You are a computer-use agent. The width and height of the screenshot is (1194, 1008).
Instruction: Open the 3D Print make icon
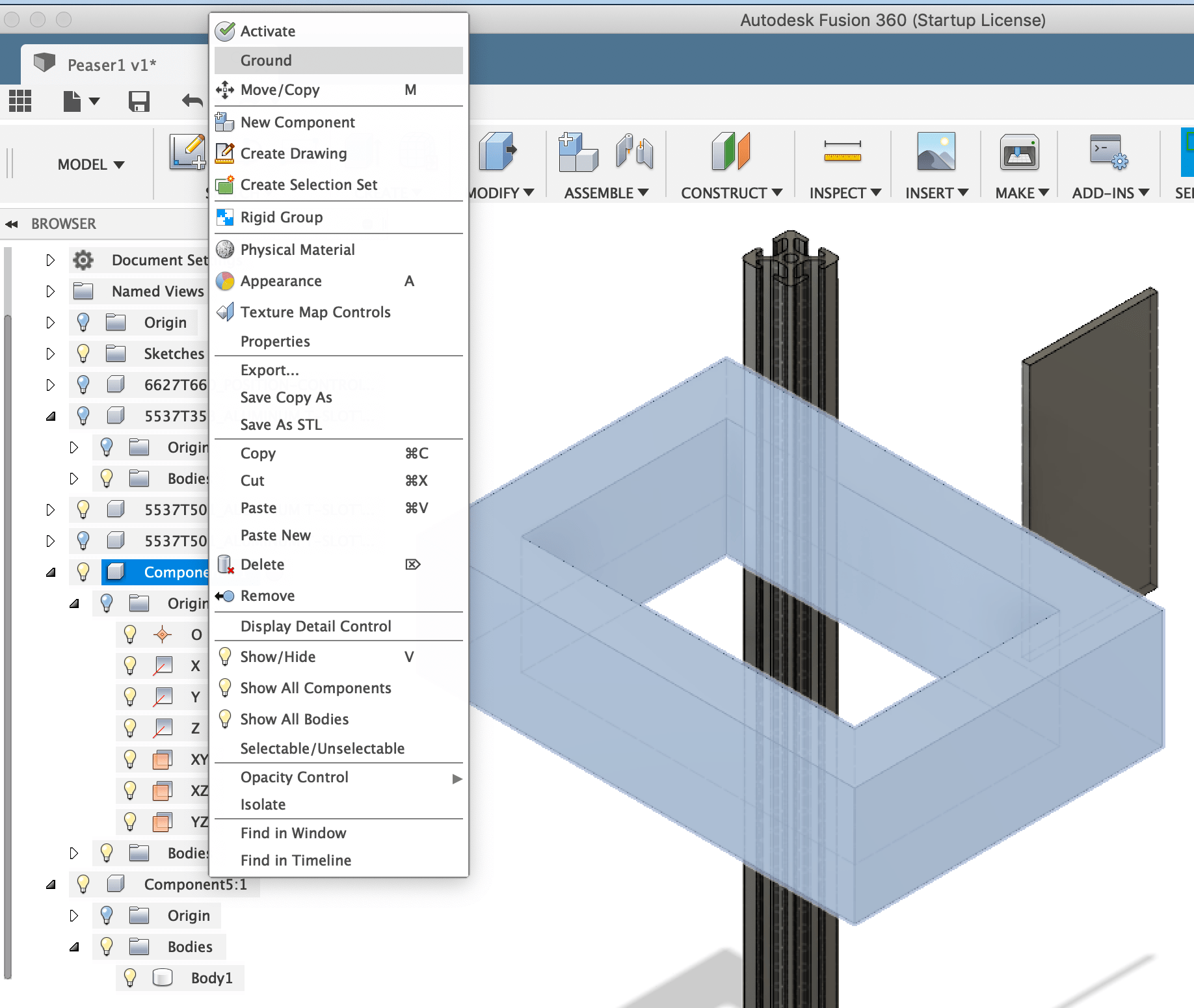click(1020, 152)
